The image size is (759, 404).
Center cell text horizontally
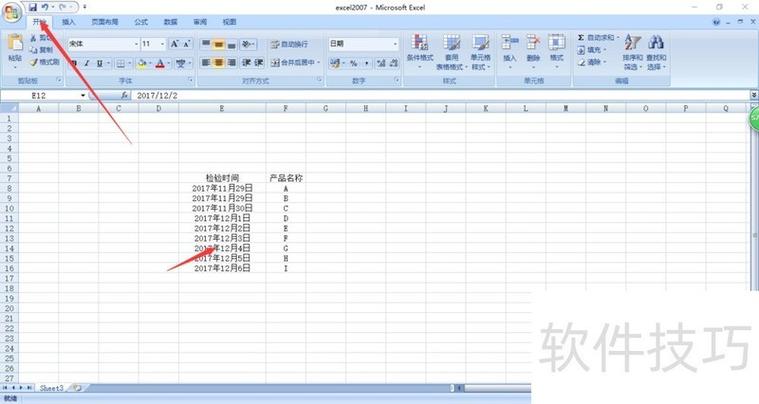pyautogui.click(x=219, y=62)
